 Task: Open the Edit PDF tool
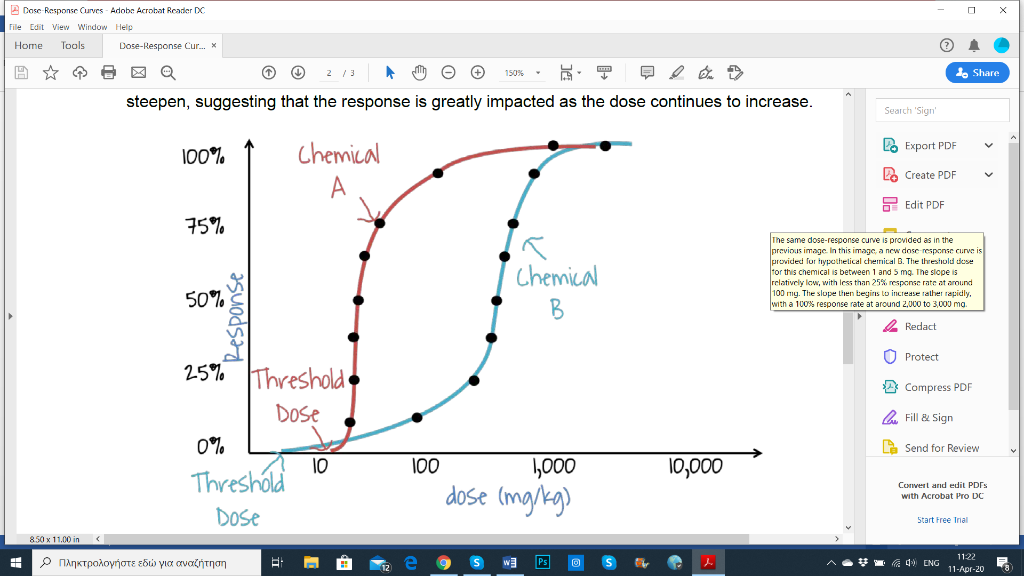(x=925, y=204)
